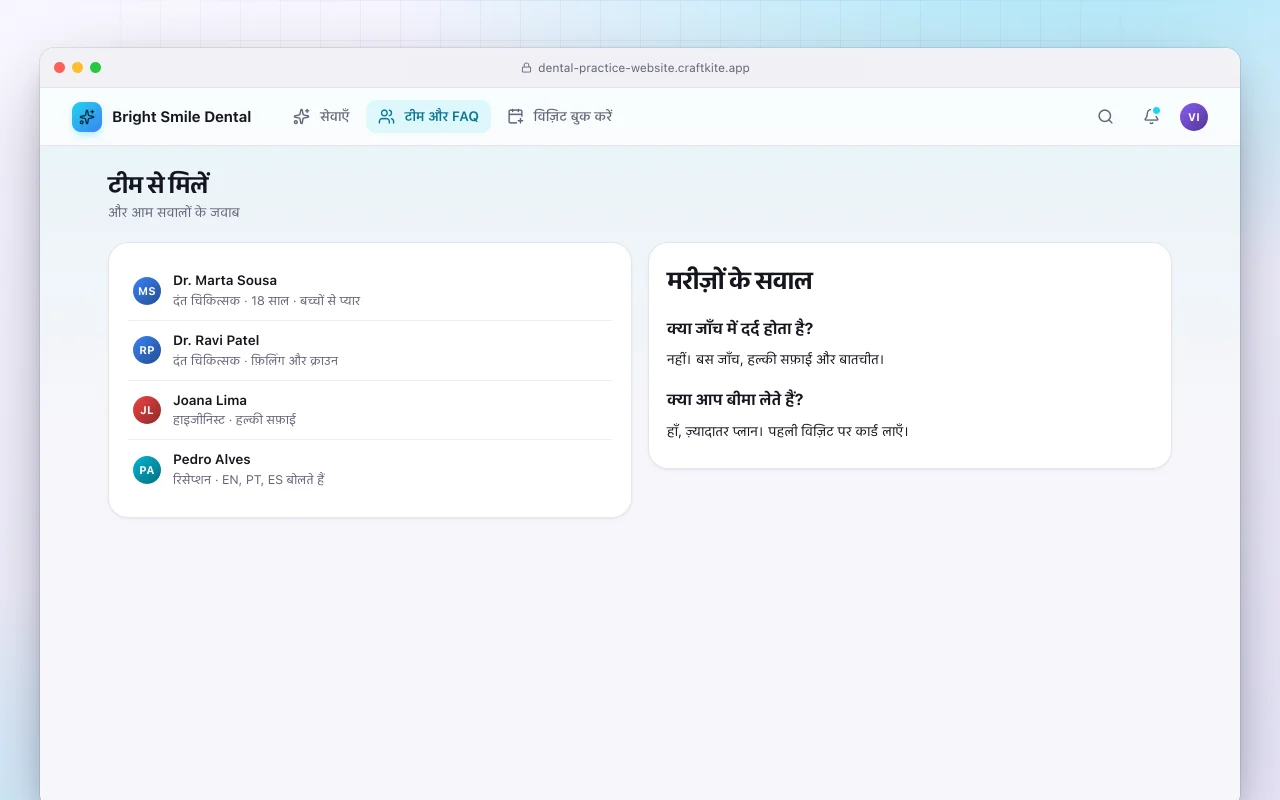Click the green maximize window button
The image size is (1280, 800).
pos(96,68)
